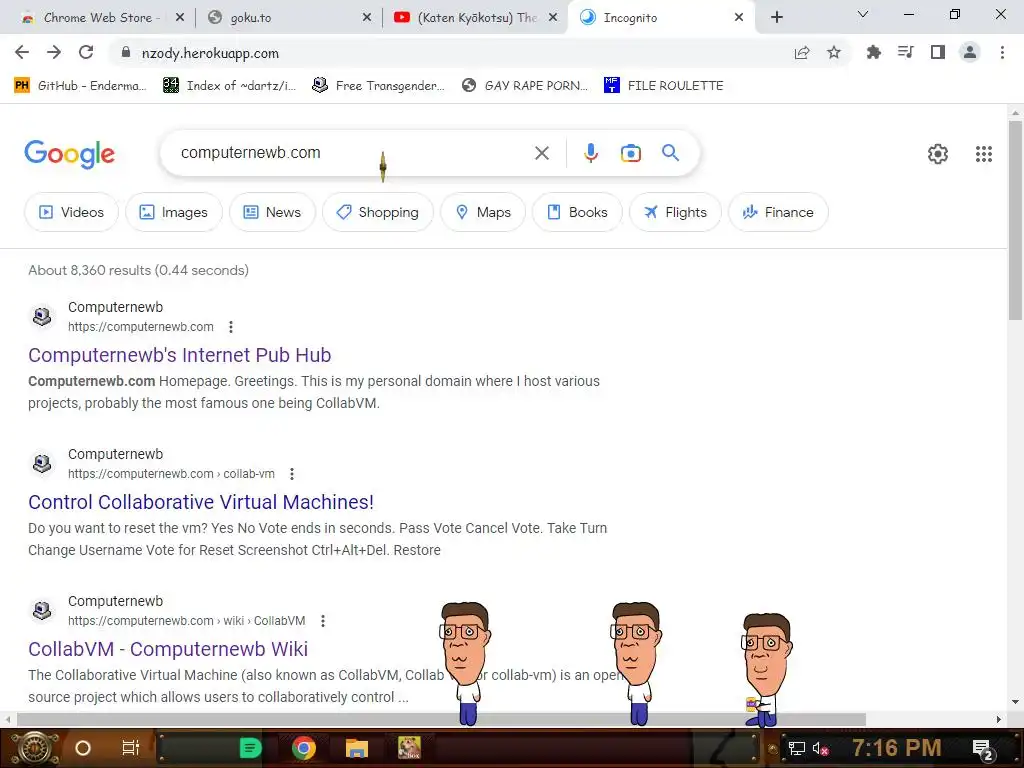Filter results by News
Image resolution: width=1024 pixels, height=768 pixels.
[x=272, y=212]
